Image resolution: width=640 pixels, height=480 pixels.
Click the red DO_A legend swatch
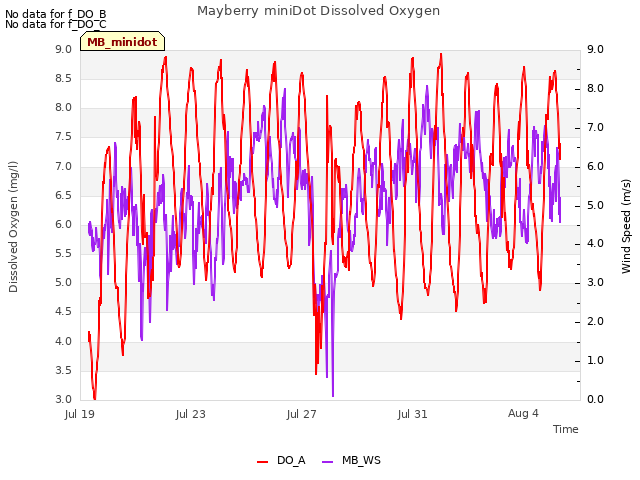(262, 461)
